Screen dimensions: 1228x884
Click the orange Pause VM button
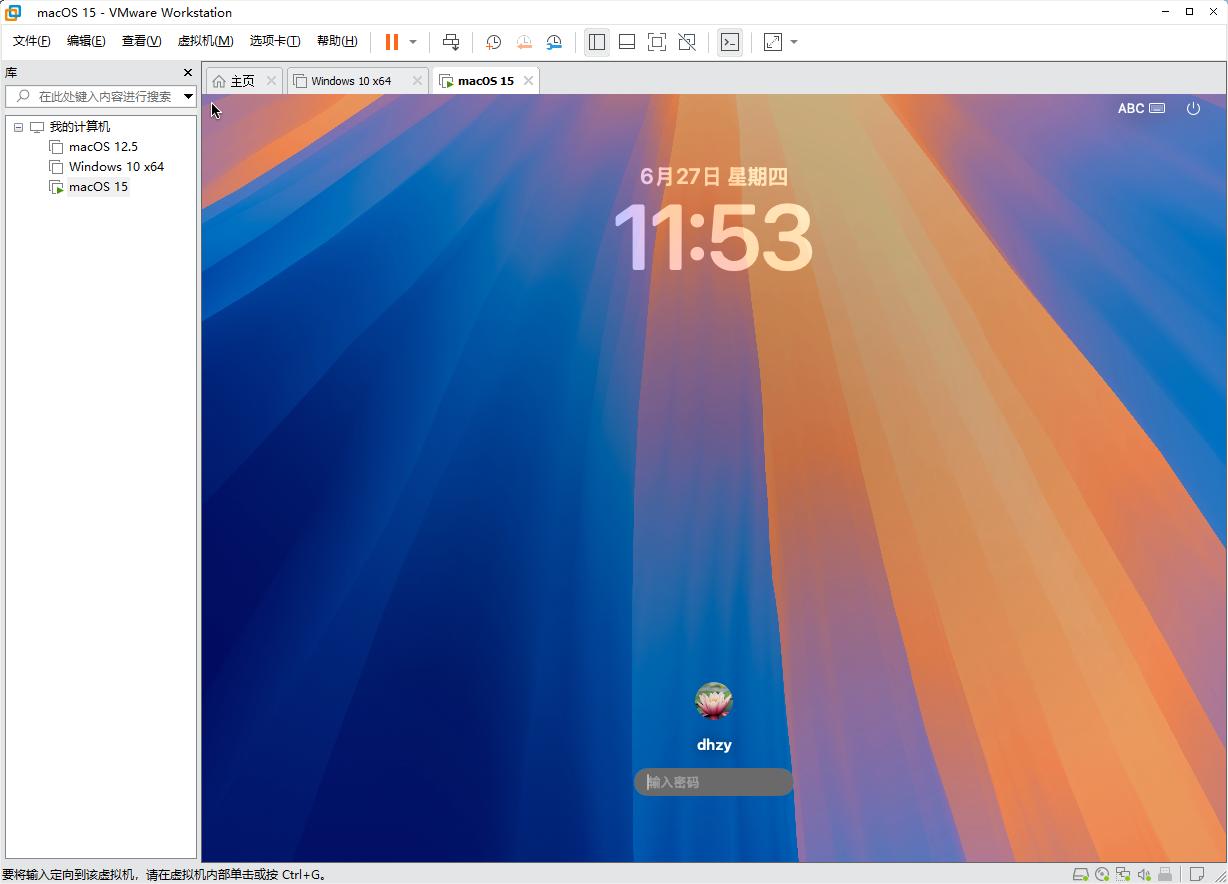[x=391, y=42]
